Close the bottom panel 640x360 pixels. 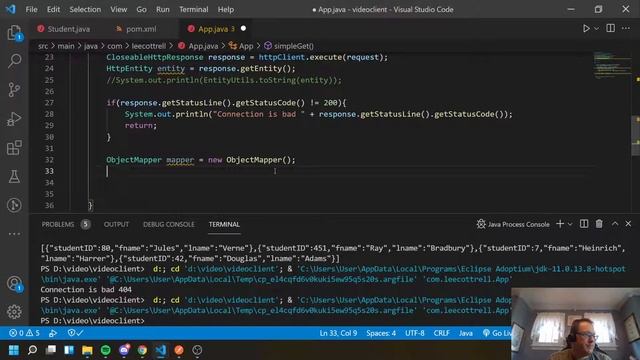coord(628,224)
